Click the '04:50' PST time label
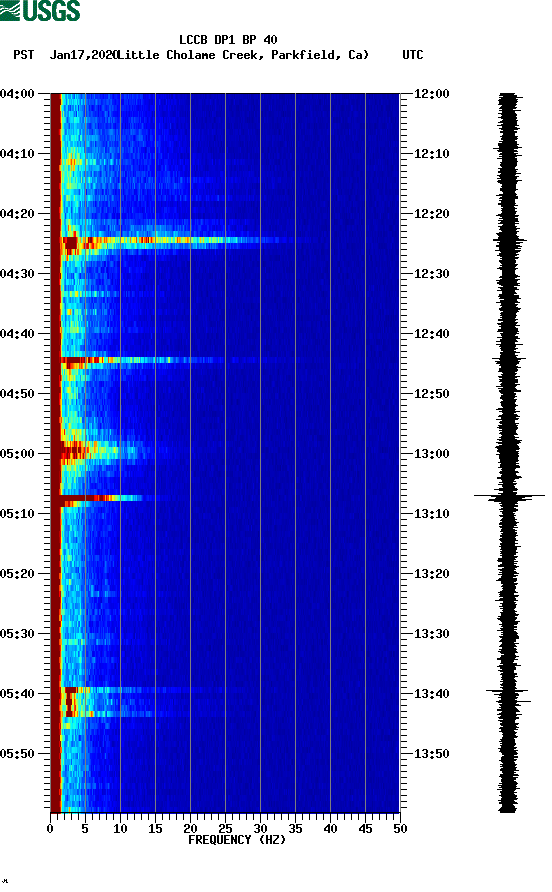 pyautogui.click(x=17, y=394)
